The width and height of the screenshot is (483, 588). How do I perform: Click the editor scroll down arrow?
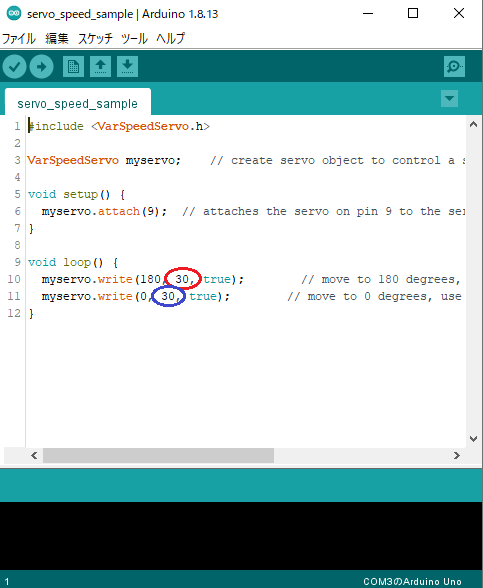[473, 439]
